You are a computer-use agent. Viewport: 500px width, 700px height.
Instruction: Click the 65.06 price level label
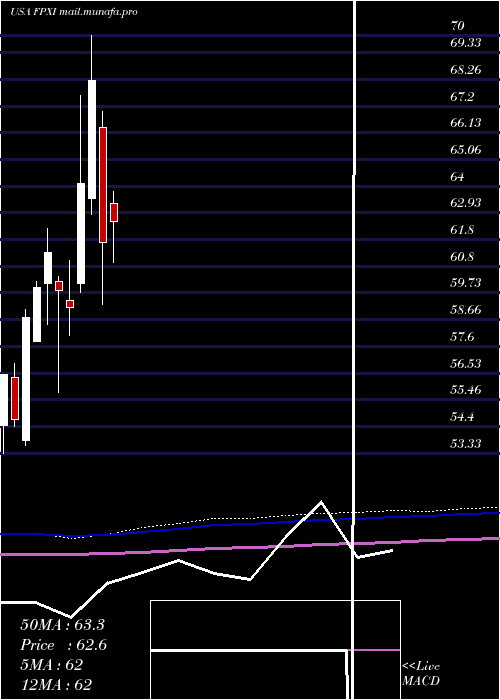click(466, 150)
